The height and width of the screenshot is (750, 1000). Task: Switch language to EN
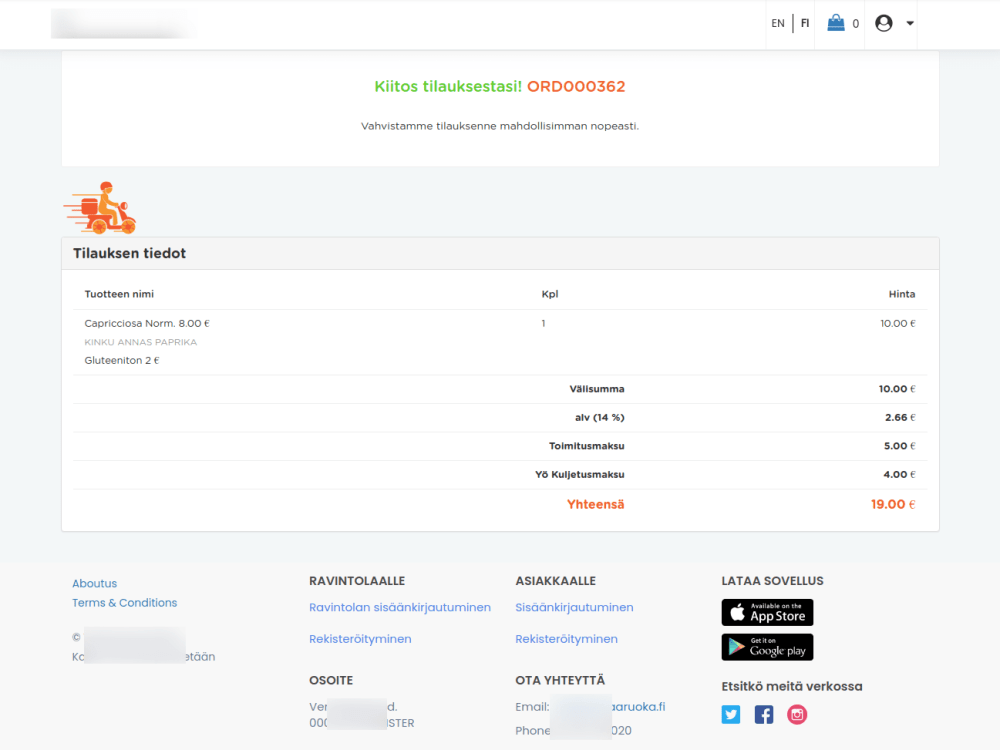pos(777,24)
